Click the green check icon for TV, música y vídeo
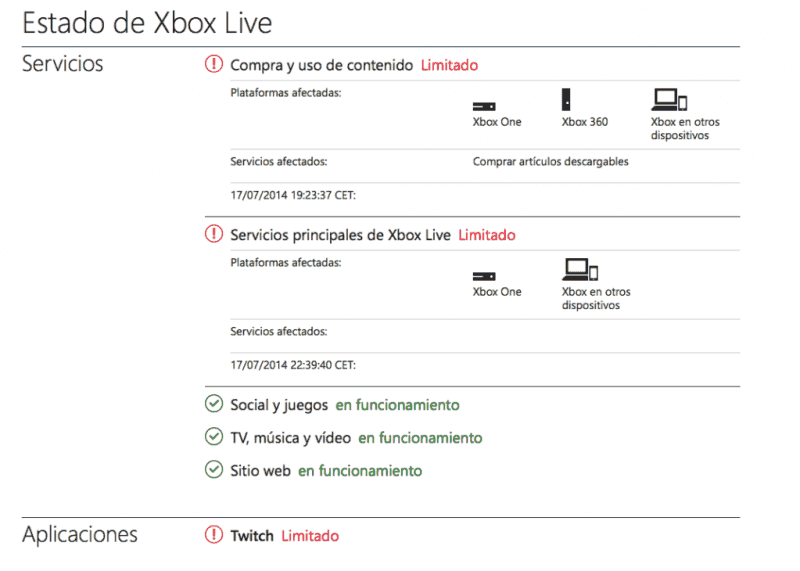 [214, 437]
